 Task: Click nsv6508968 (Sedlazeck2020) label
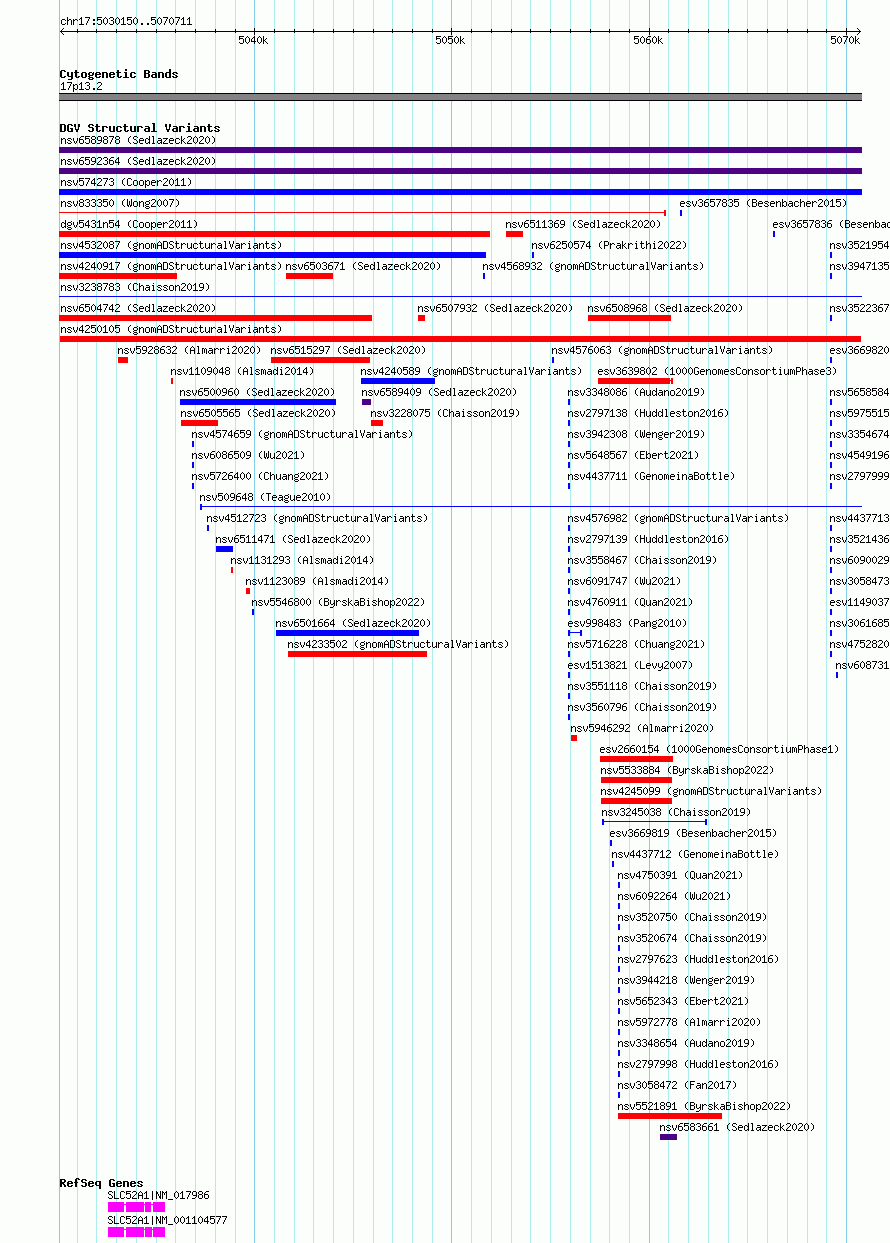coord(665,308)
